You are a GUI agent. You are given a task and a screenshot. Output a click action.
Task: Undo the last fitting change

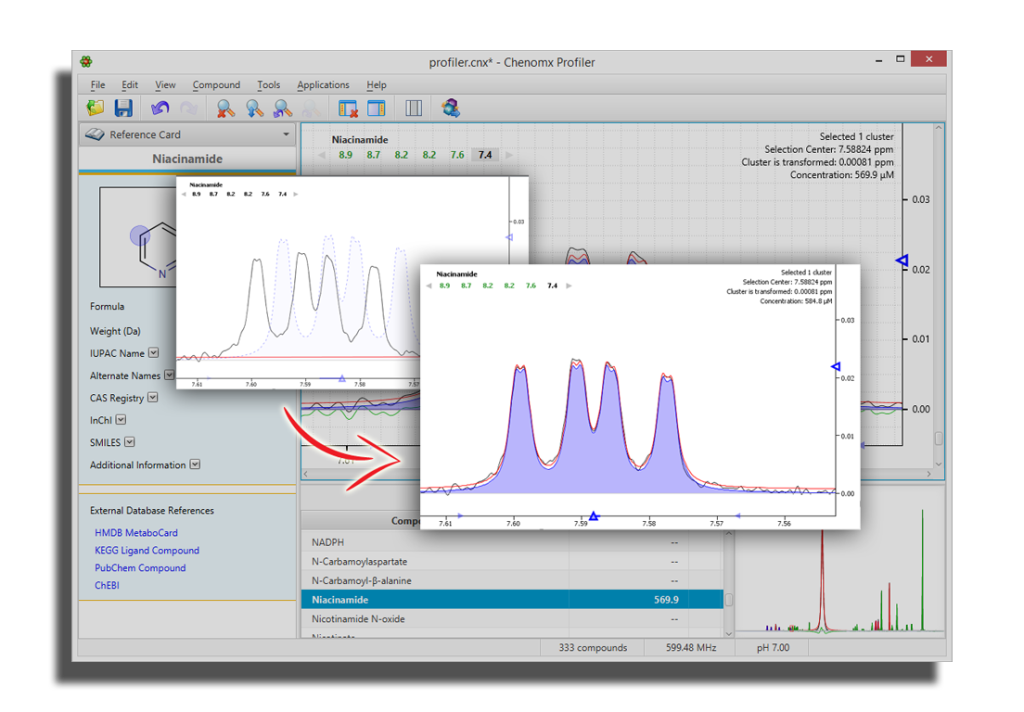[x=159, y=108]
